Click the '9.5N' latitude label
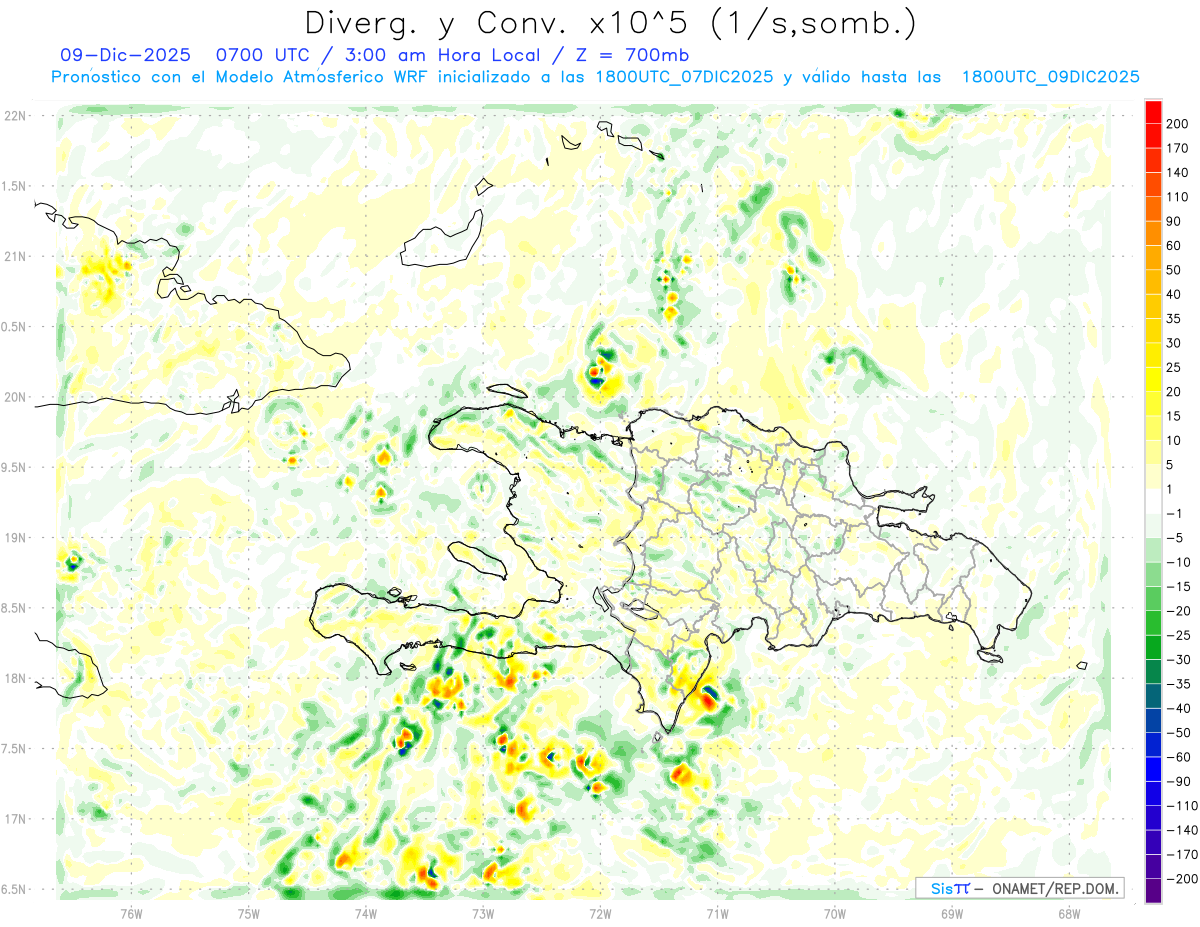Image resolution: width=1200 pixels, height=927 pixels. coord(14,468)
